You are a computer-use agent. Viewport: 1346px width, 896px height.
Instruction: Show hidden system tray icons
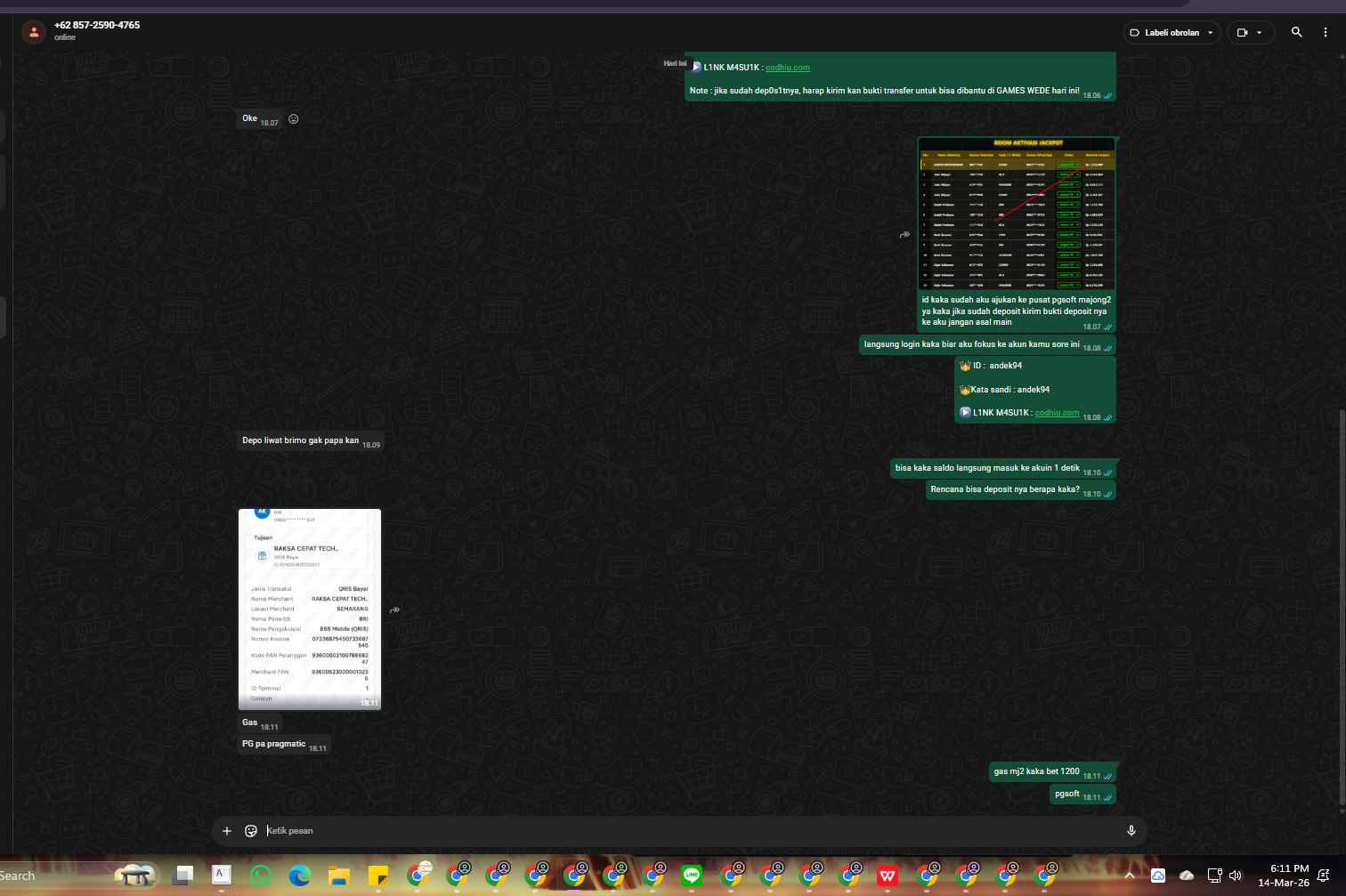[1130, 876]
